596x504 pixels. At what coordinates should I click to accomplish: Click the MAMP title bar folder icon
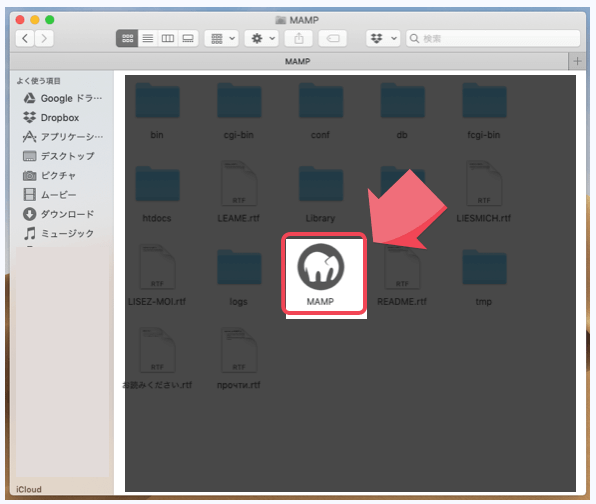tap(281, 20)
